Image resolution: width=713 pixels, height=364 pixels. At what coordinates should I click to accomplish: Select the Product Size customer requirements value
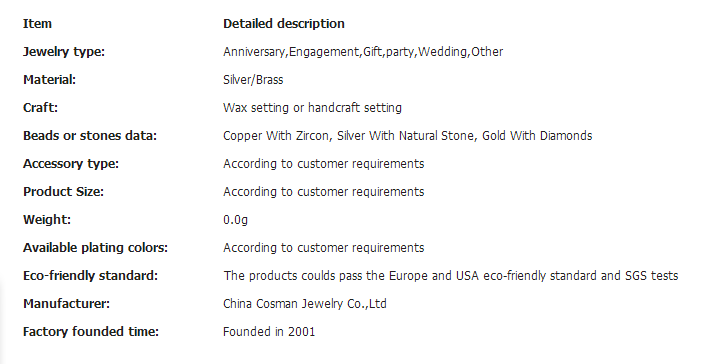click(x=324, y=192)
